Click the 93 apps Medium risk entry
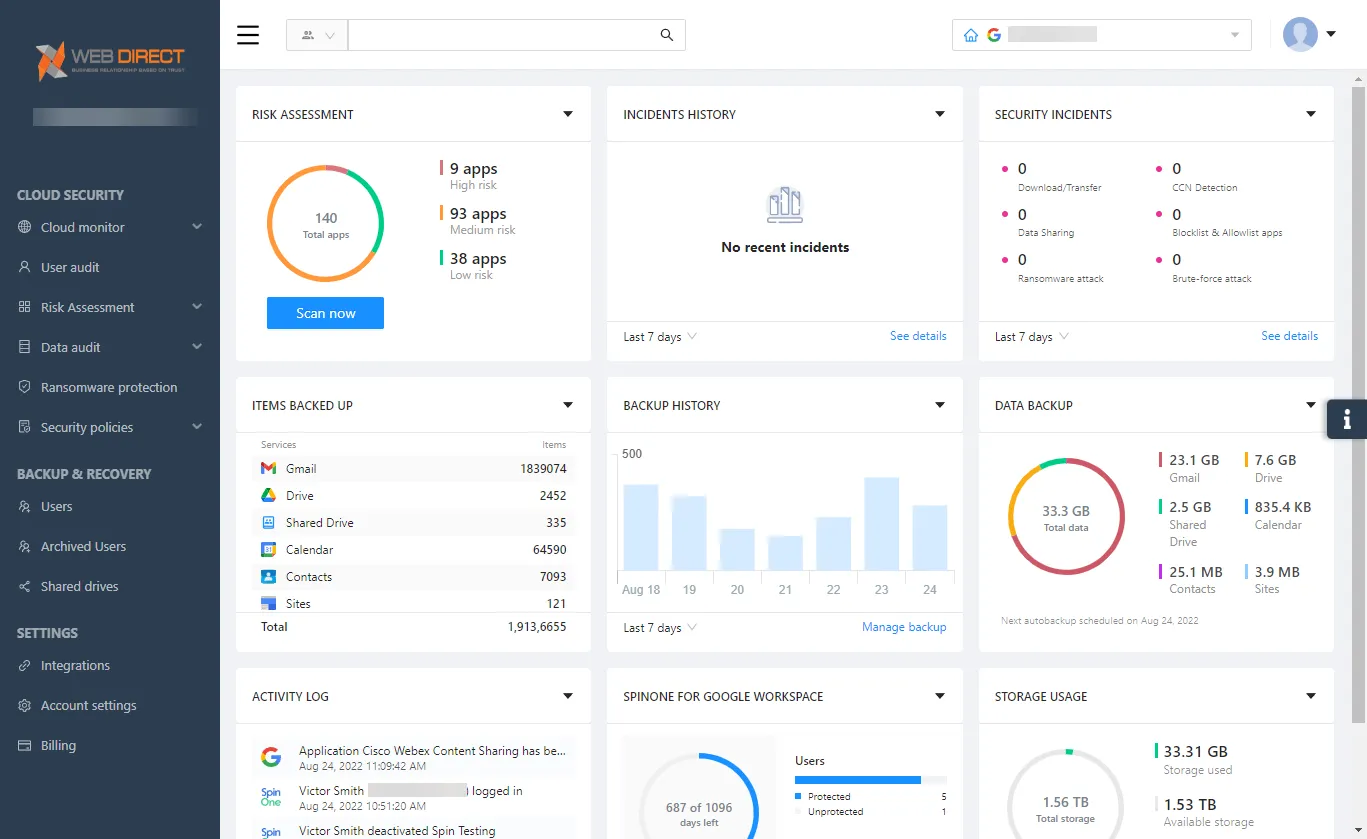The height and width of the screenshot is (839, 1367). 478,221
